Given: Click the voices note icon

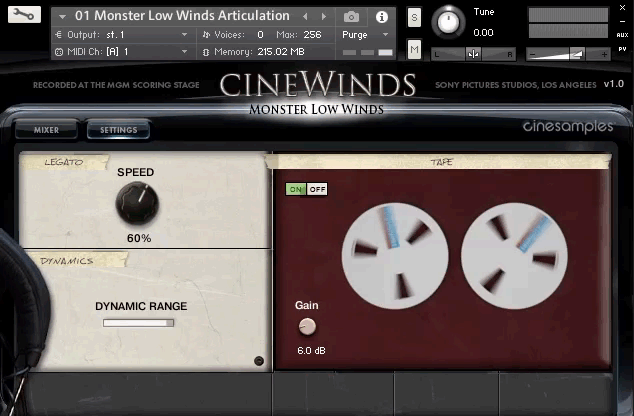Looking at the screenshot, I should pyautogui.click(x=206, y=35).
